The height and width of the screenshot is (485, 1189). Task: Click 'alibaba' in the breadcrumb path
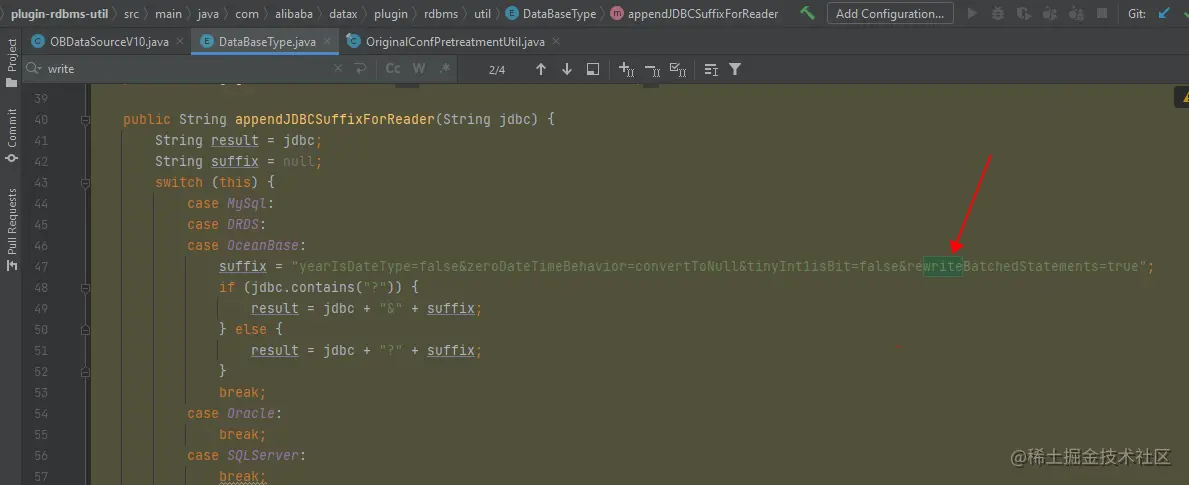coord(292,14)
